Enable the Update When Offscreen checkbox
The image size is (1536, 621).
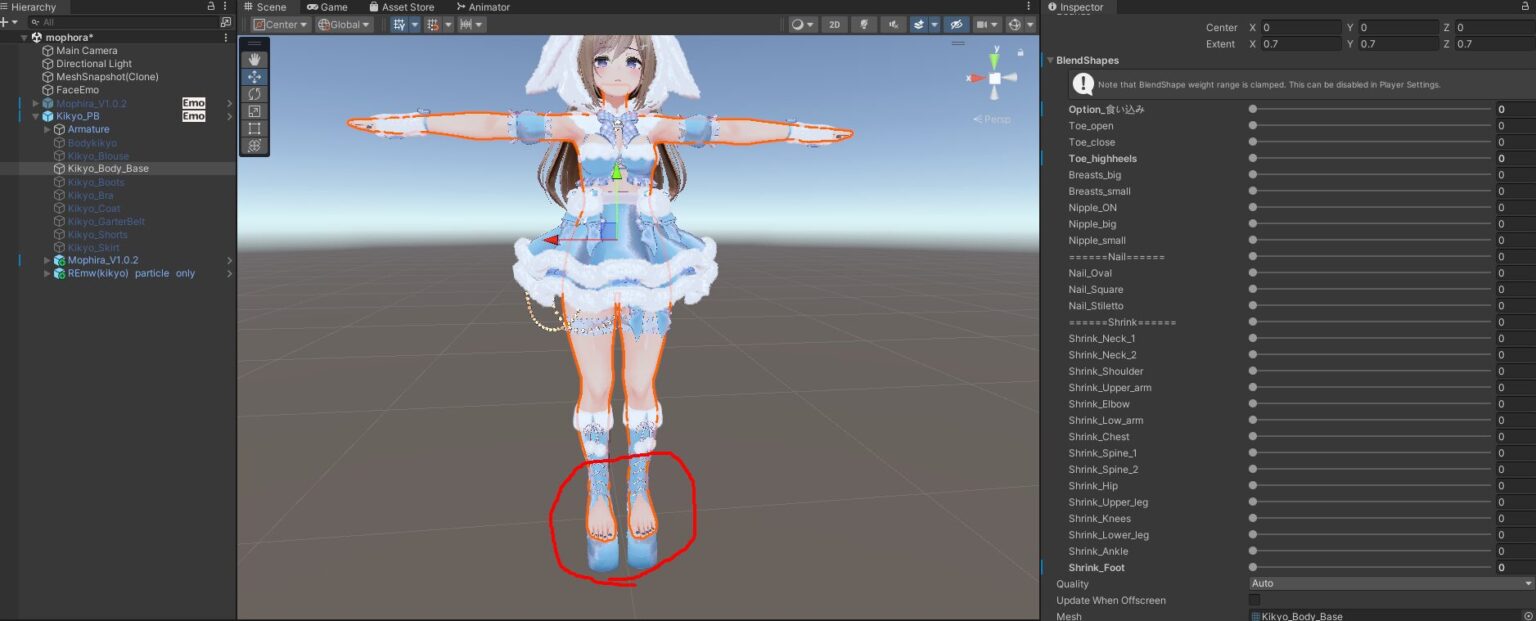(1253, 600)
